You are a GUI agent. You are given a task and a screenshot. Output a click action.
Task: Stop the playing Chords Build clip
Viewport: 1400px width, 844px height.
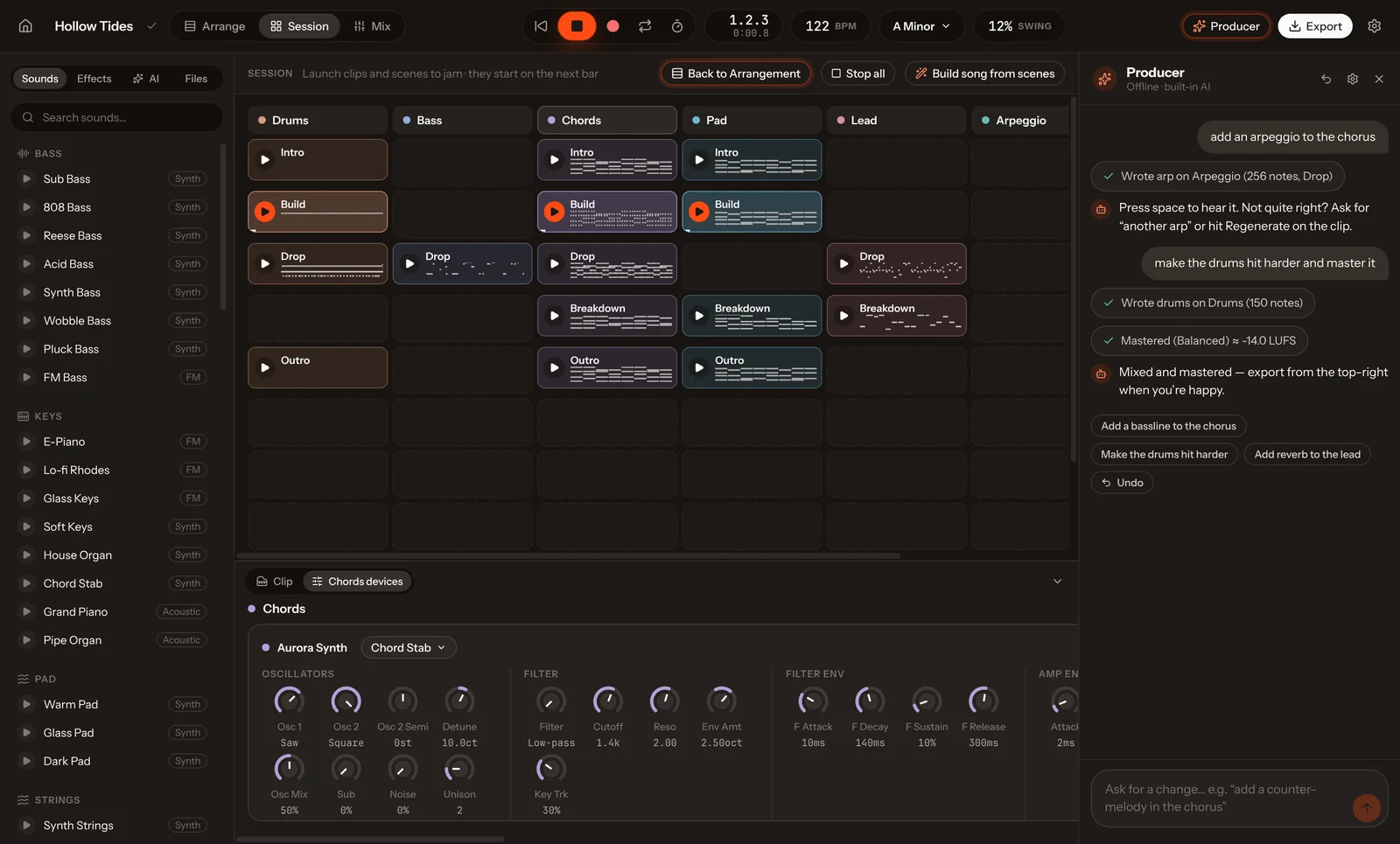coord(555,212)
